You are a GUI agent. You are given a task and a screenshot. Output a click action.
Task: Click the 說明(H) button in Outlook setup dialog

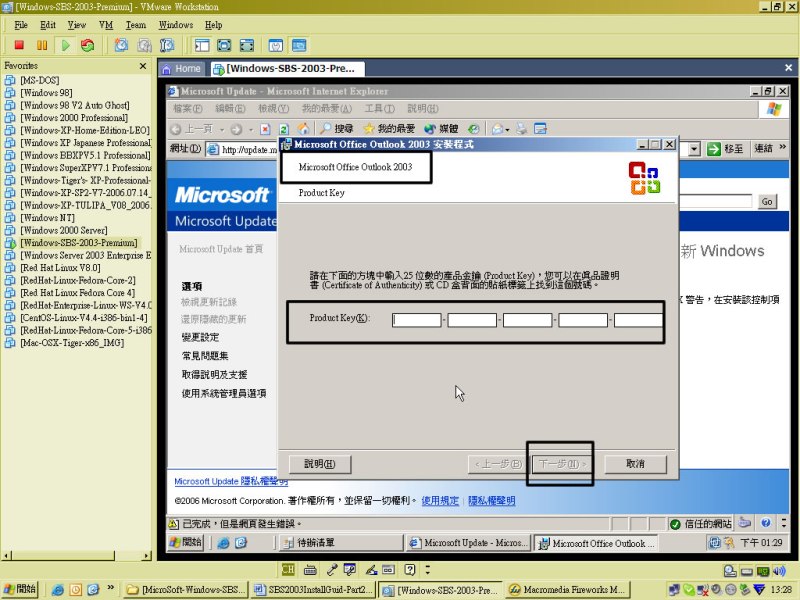[319, 464]
